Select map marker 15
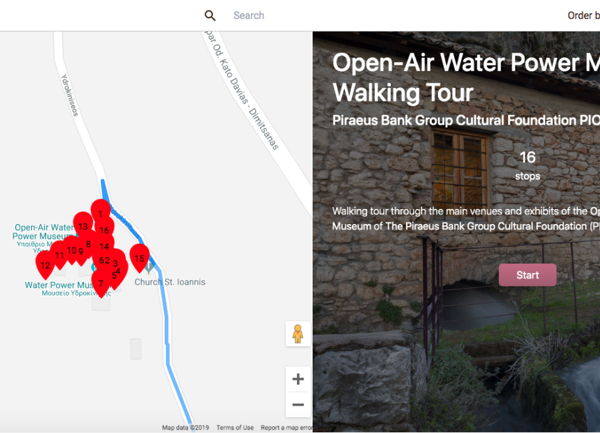Viewport: 600px width, 433px height. [x=139, y=257]
